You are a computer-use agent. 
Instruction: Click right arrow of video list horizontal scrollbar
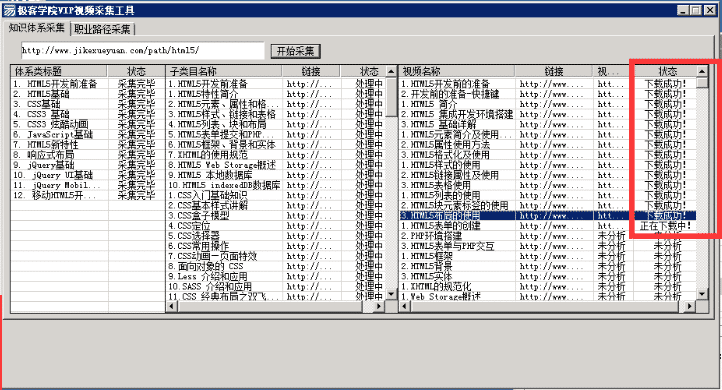click(x=690, y=306)
